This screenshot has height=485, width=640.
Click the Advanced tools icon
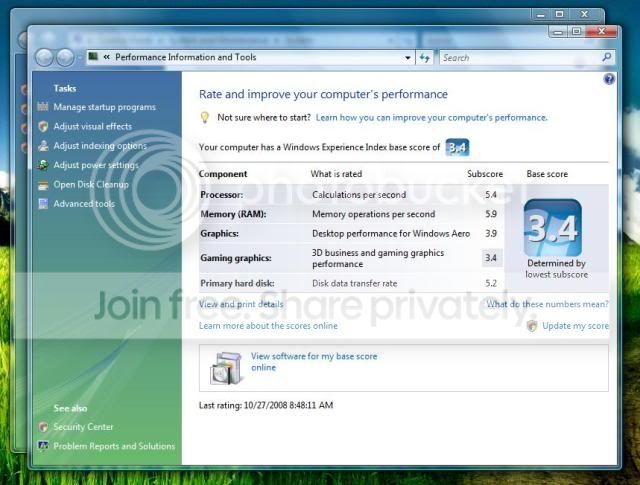pyautogui.click(x=43, y=204)
